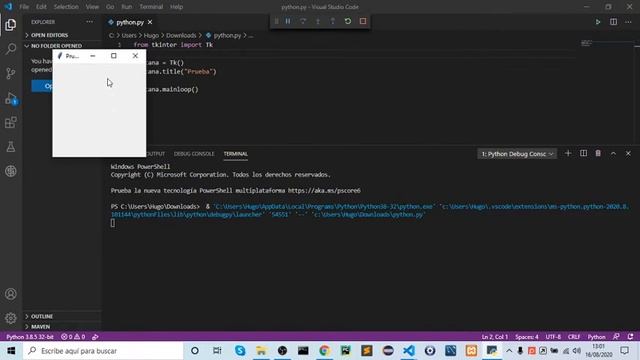Select the python.py editor tab
The image size is (640, 360).
(x=131, y=22)
